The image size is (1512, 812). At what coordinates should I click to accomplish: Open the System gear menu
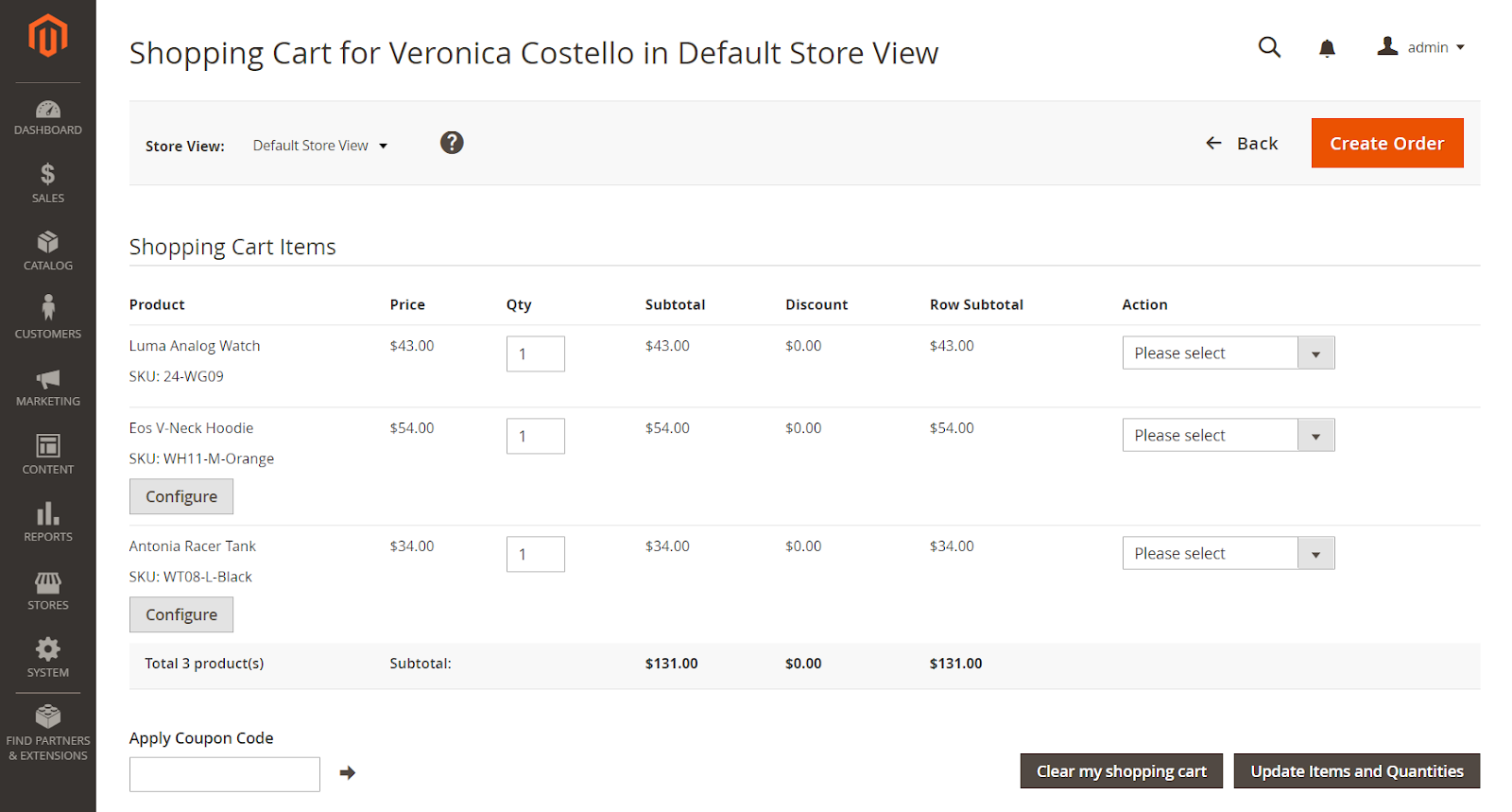[x=47, y=657]
